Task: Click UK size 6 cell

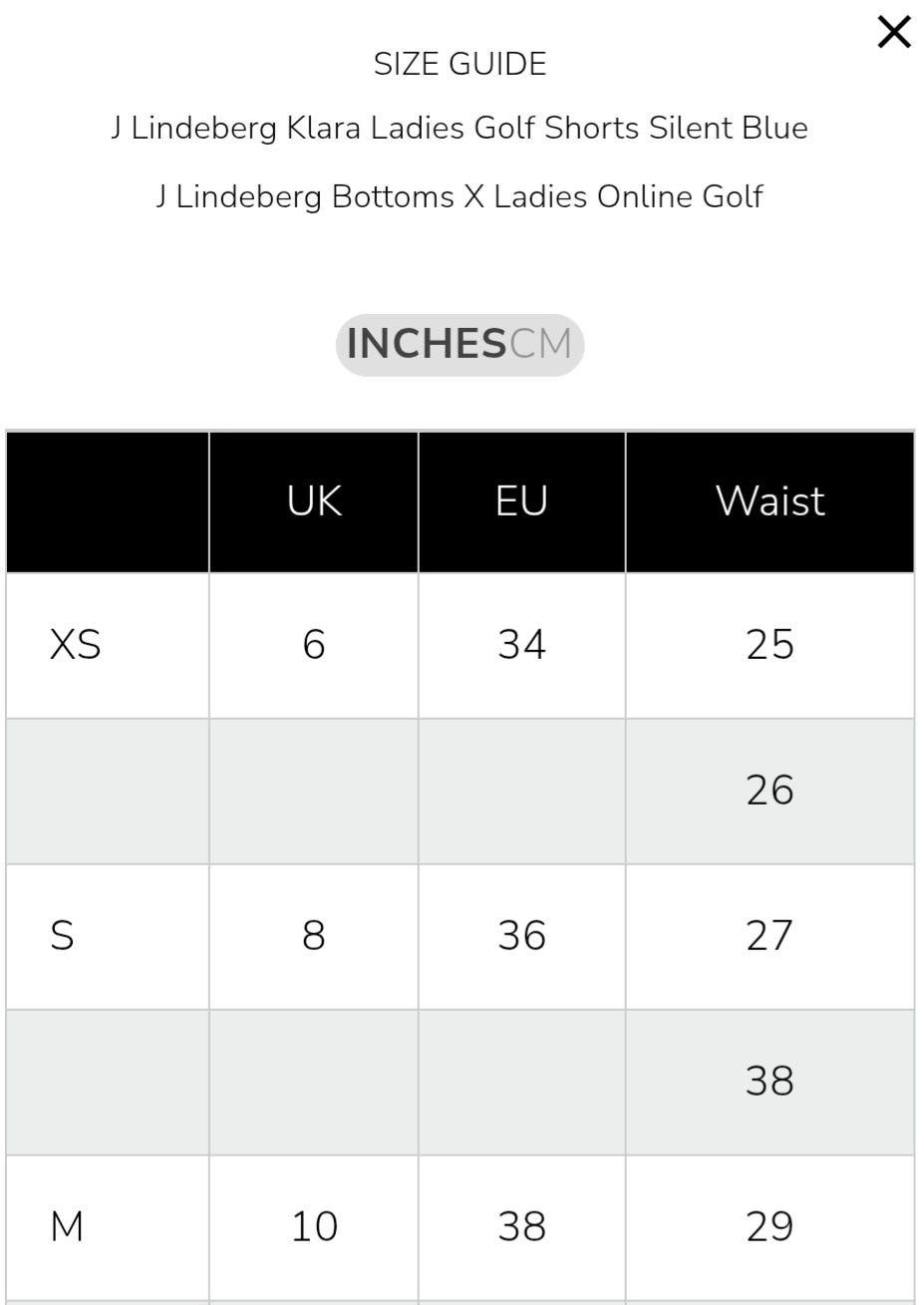Action: [314, 645]
